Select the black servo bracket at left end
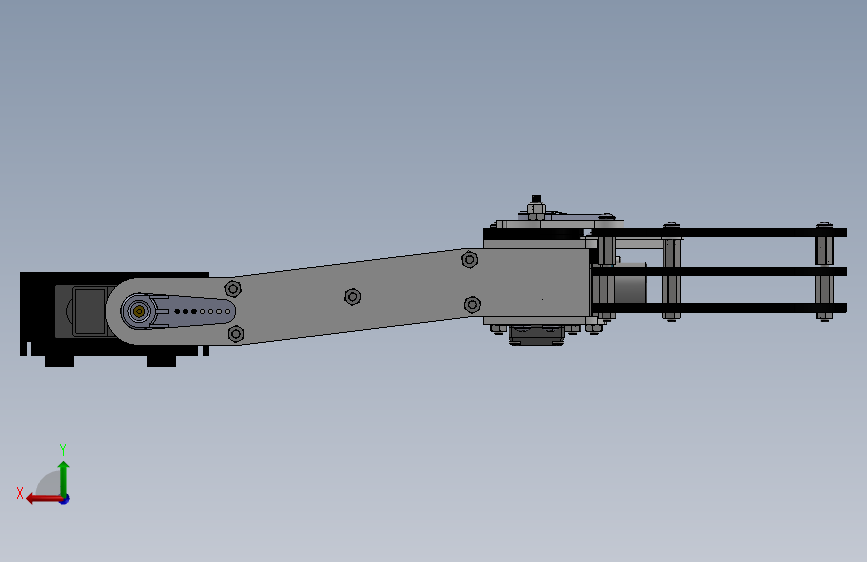 point(114,318)
